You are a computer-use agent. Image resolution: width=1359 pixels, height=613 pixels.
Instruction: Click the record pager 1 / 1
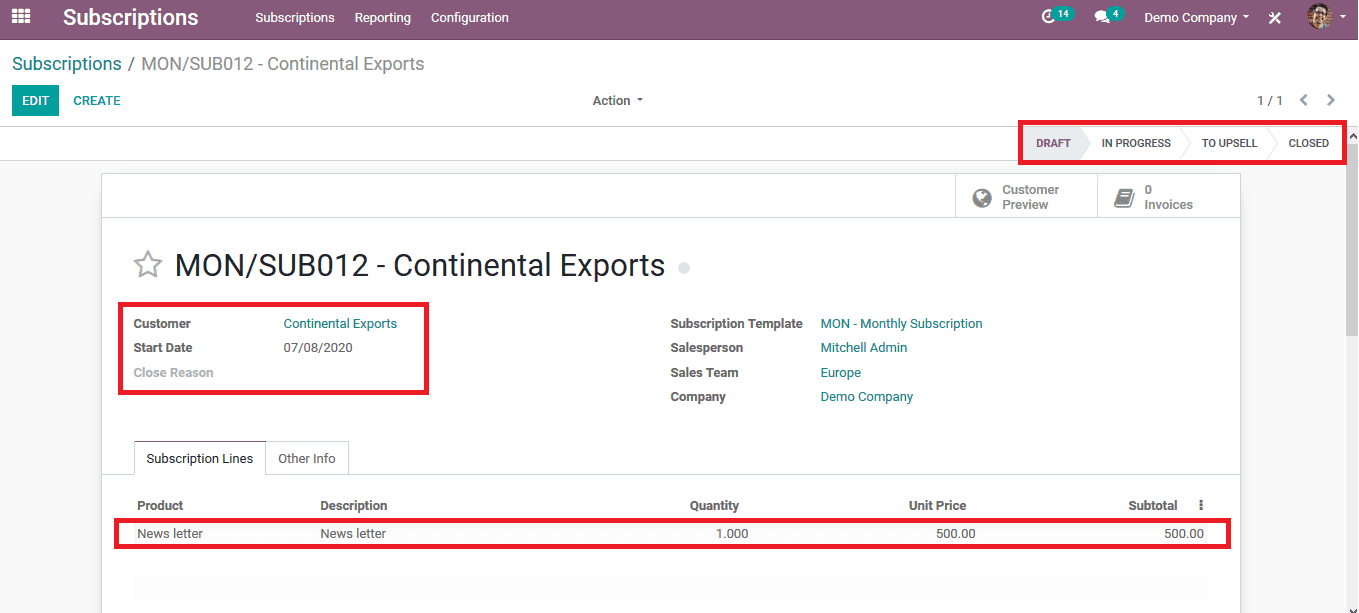click(1270, 101)
